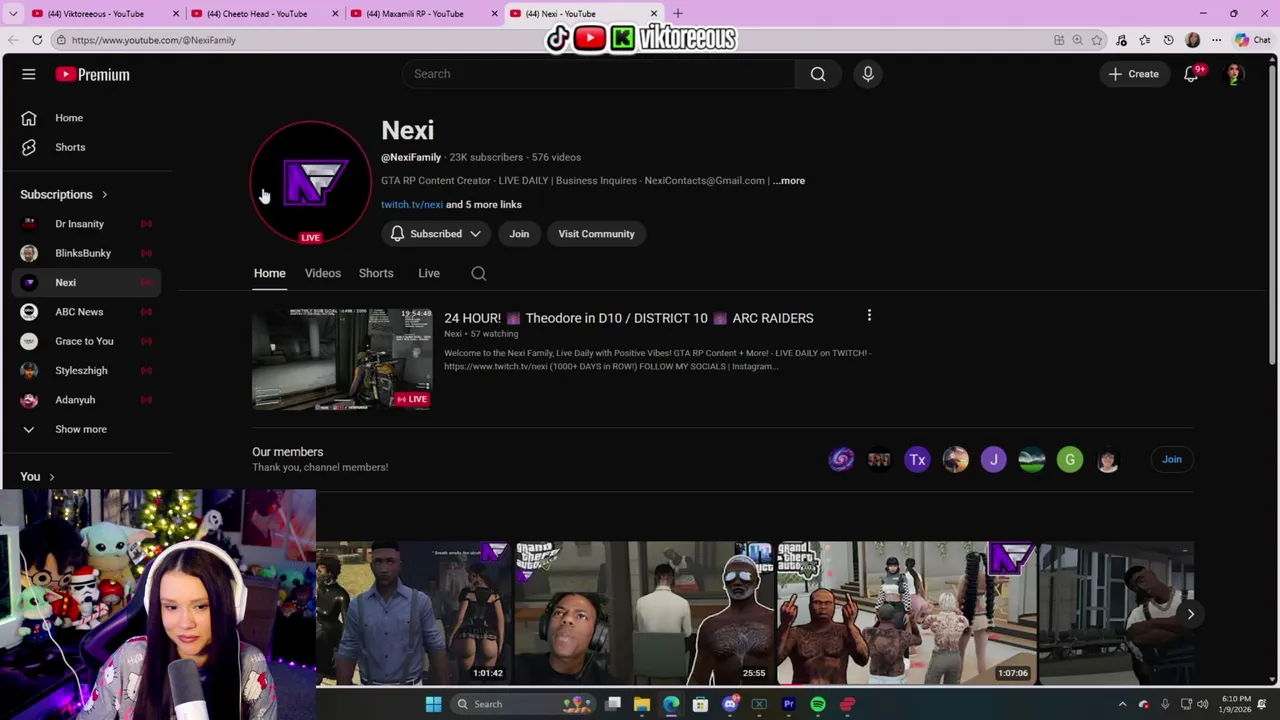Search within the Nexi channel
The width and height of the screenshot is (1280, 720).
pos(479,273)
